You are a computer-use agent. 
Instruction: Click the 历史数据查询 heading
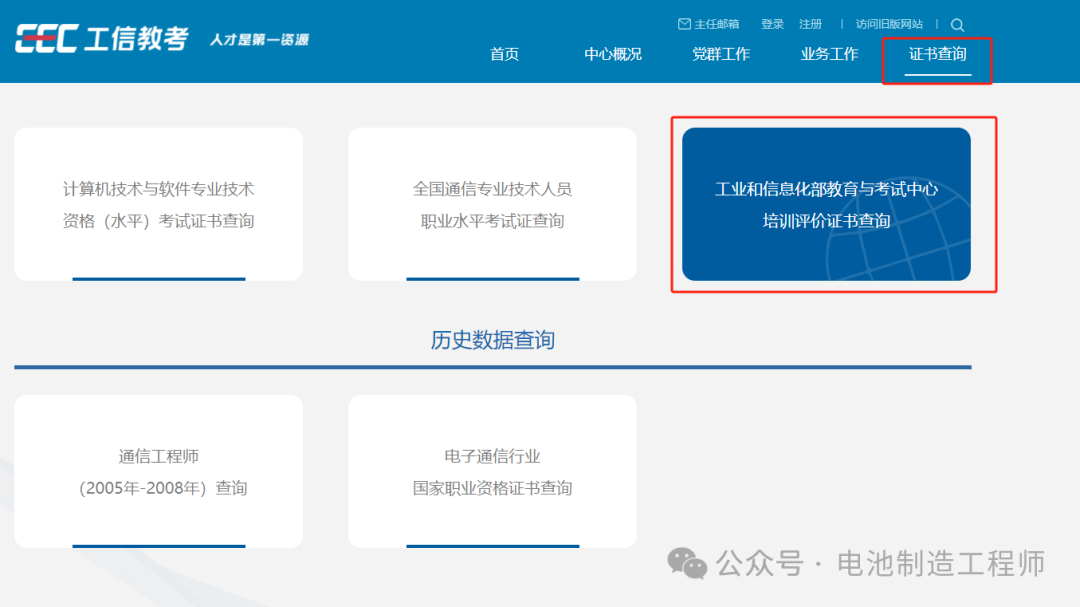coord(492,340)
